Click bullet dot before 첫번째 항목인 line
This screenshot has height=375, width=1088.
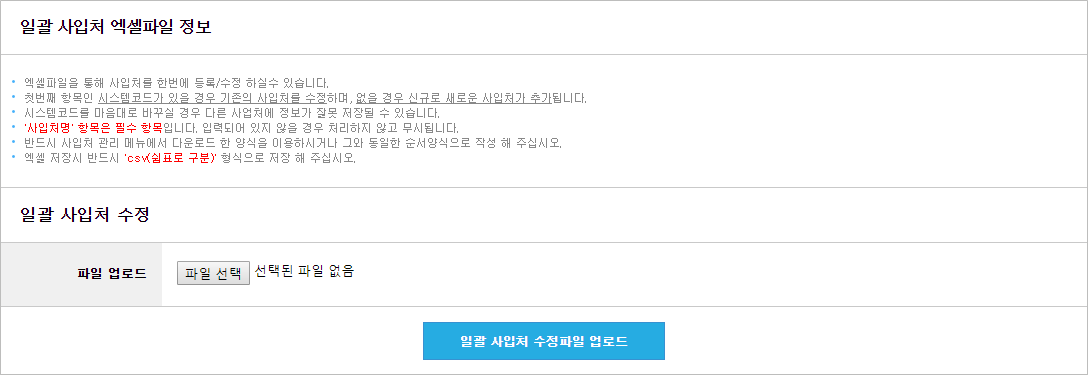click(x=14, y=97)
